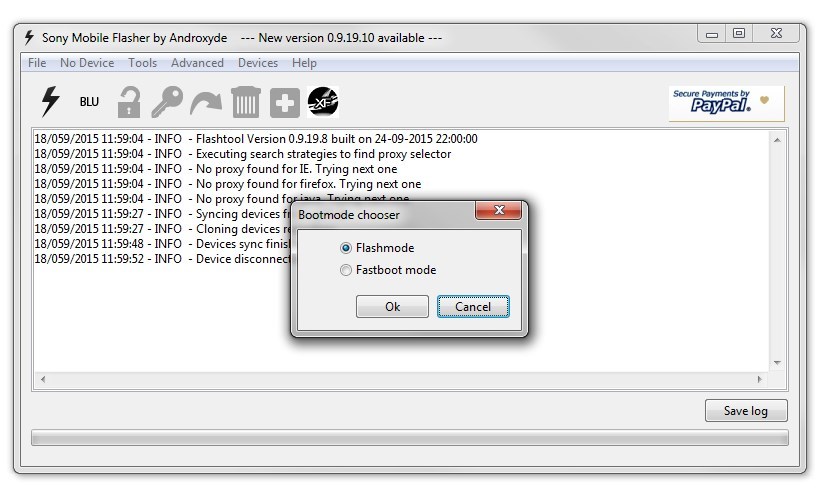Click the log scroll up arrow
Screen dimensions: 818x491
(x=777, y=140)
